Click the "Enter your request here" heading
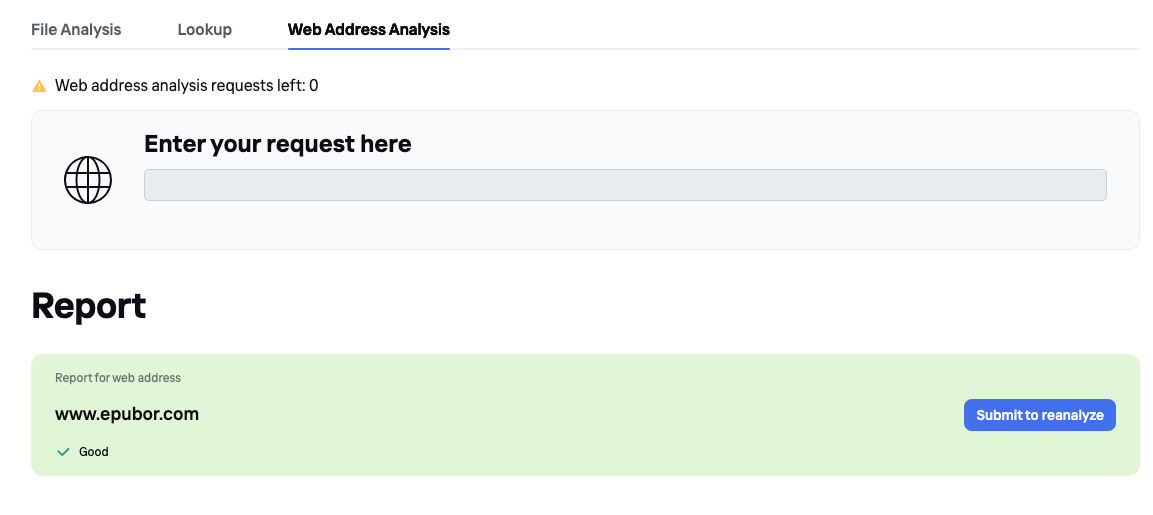This screenshot has height=515, width=1153. pos(278,144)
